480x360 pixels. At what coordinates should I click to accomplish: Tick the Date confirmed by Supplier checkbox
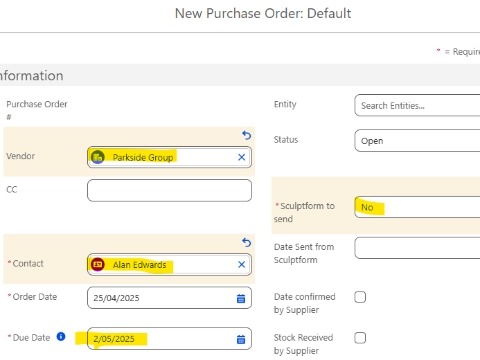click(360, 297)
